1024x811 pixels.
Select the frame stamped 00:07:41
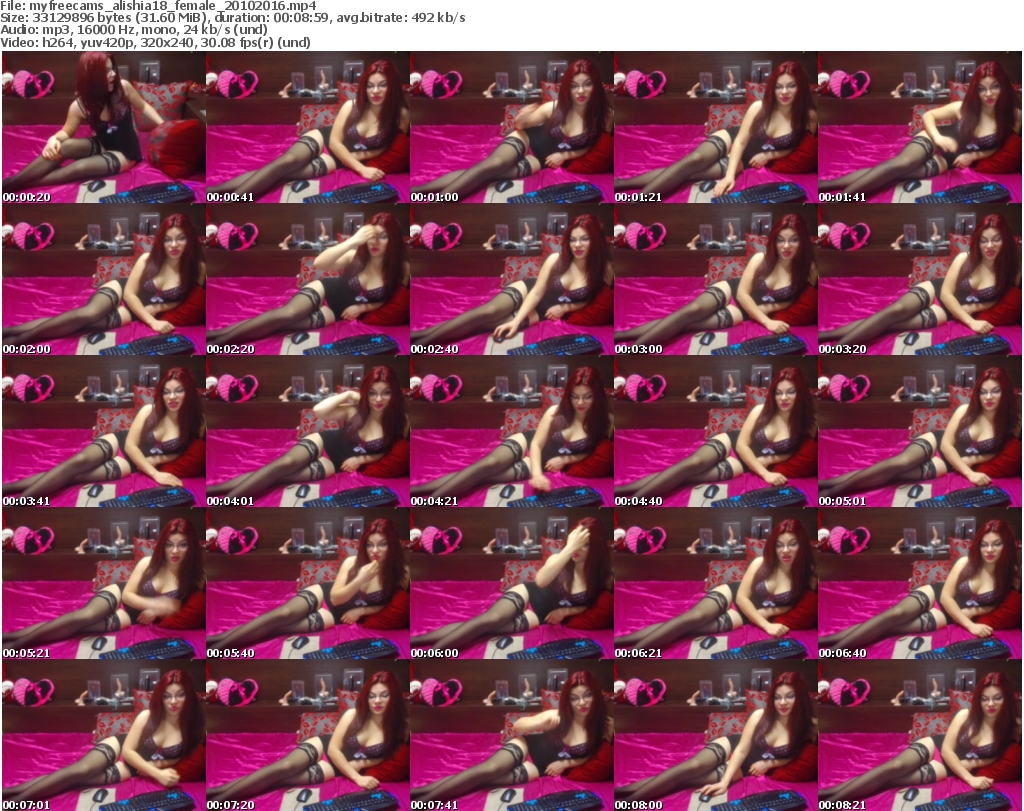point(511,736)
